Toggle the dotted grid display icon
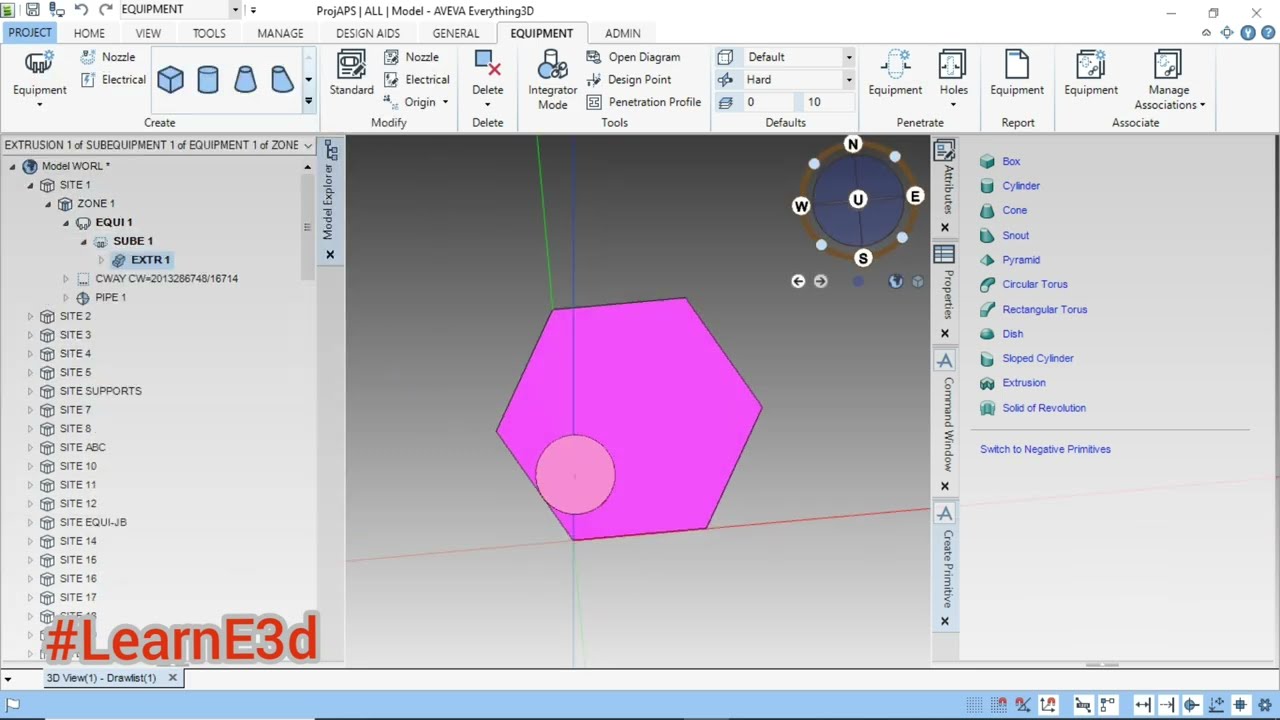1280x720 pixels. click(x=974, y=705)
